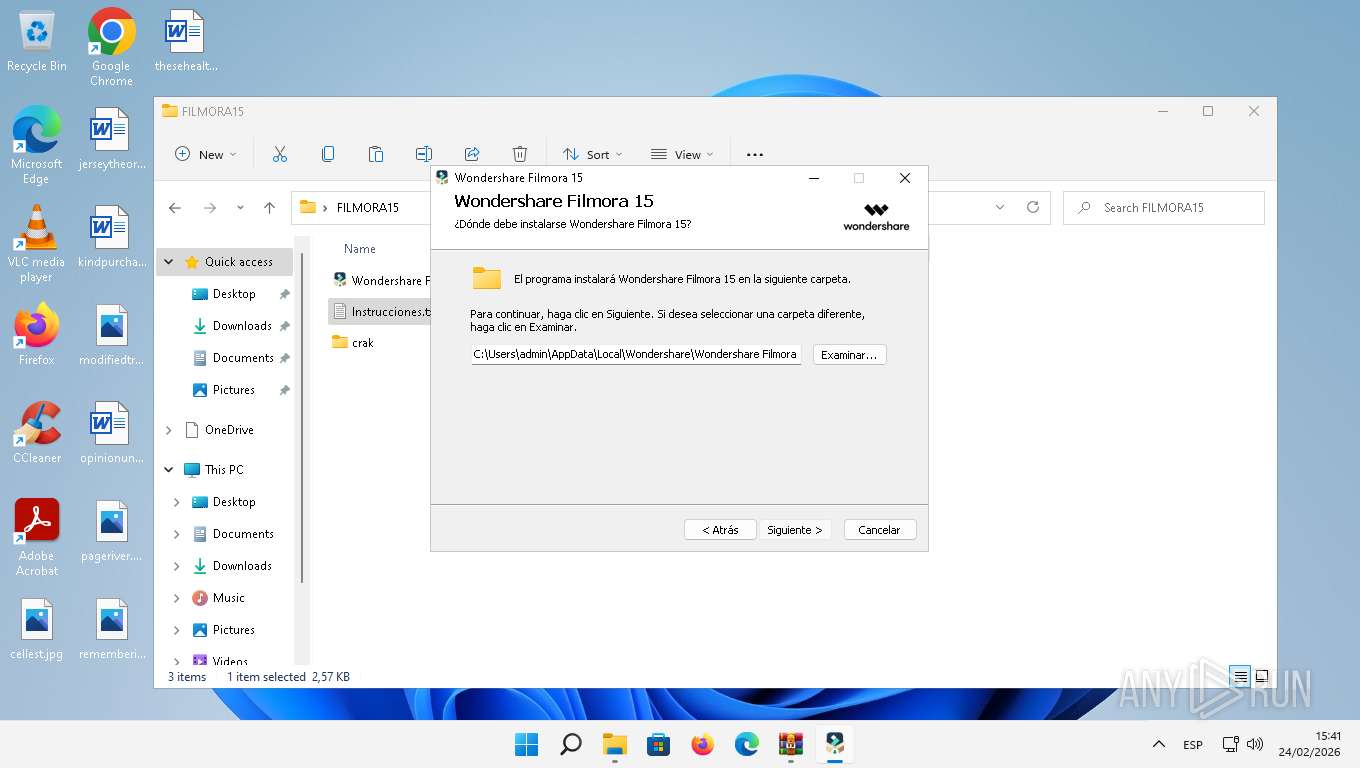The image size is (1360, 768).
Task: Open the Sort dropdown in Explorer
Action: pyautogui.click(x=592, y=154)
